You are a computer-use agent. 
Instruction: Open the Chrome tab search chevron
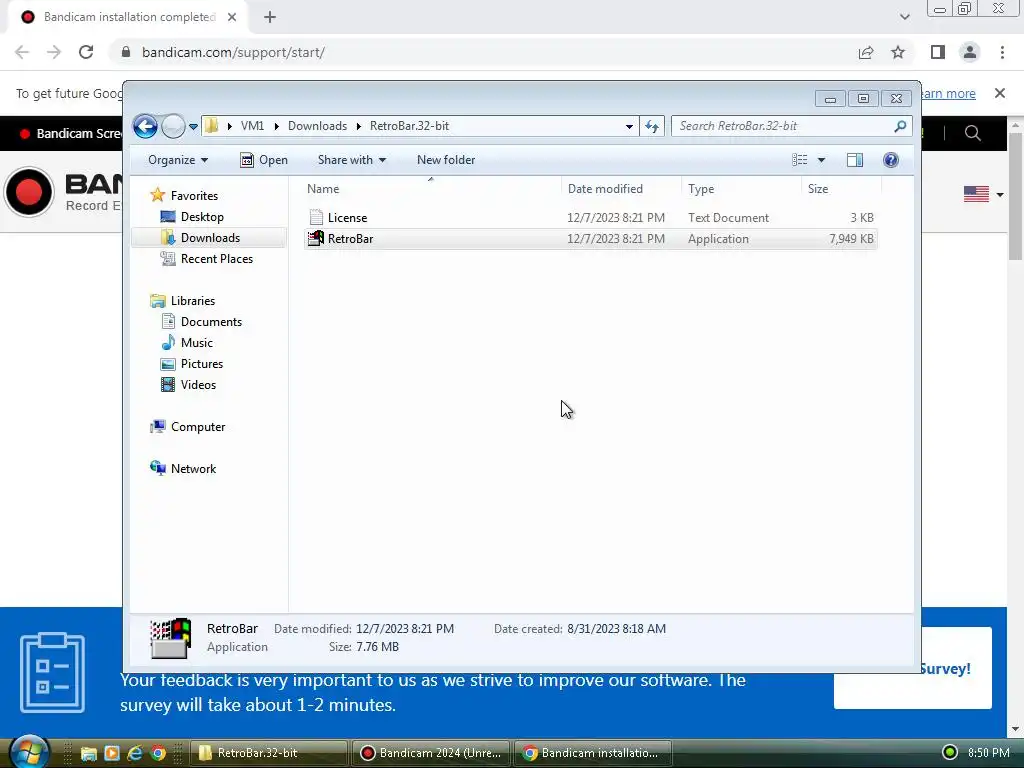coord(904,17)
